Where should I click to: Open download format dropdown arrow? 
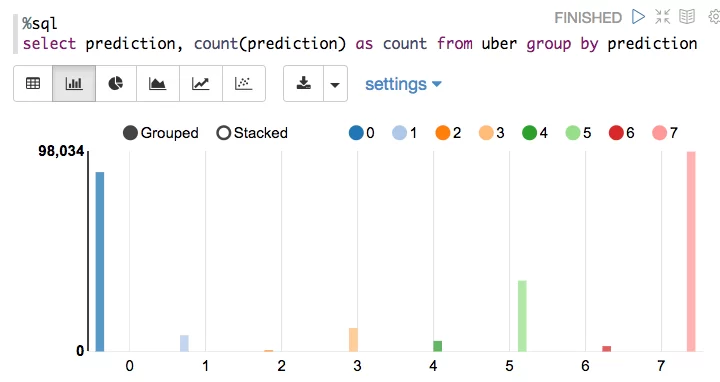coord(335,84)
